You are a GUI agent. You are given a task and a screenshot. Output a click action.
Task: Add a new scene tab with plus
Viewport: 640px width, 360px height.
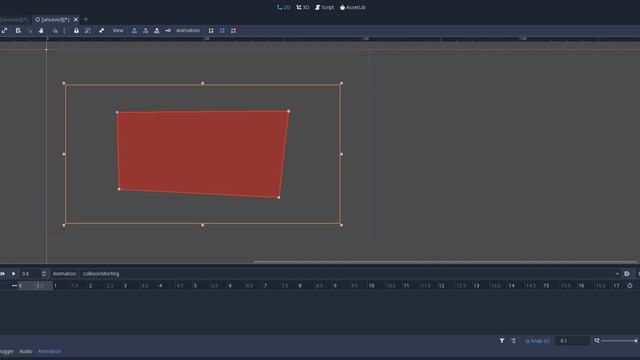[x=86, y=19]
